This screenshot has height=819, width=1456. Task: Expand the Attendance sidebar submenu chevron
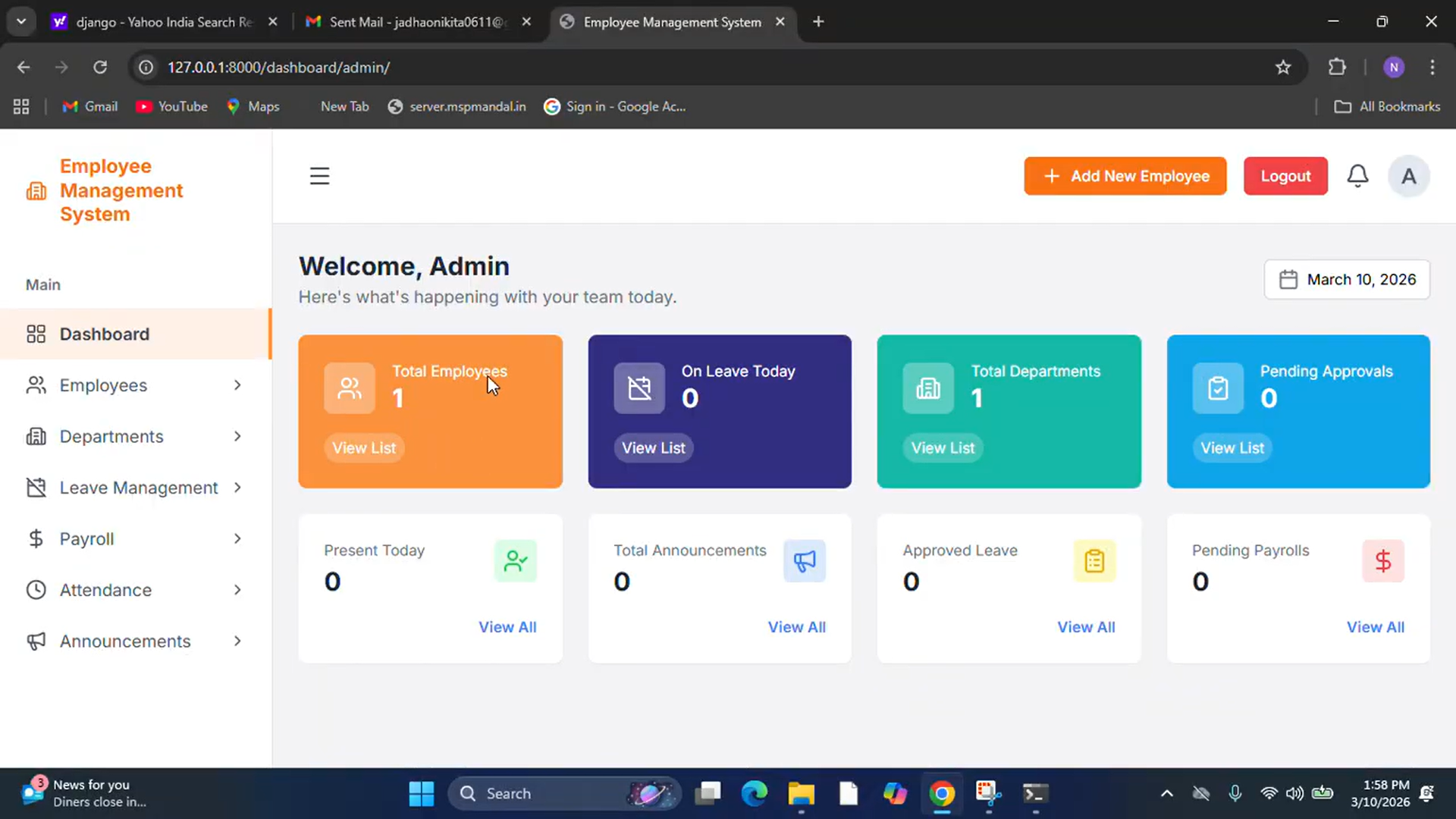237,590
